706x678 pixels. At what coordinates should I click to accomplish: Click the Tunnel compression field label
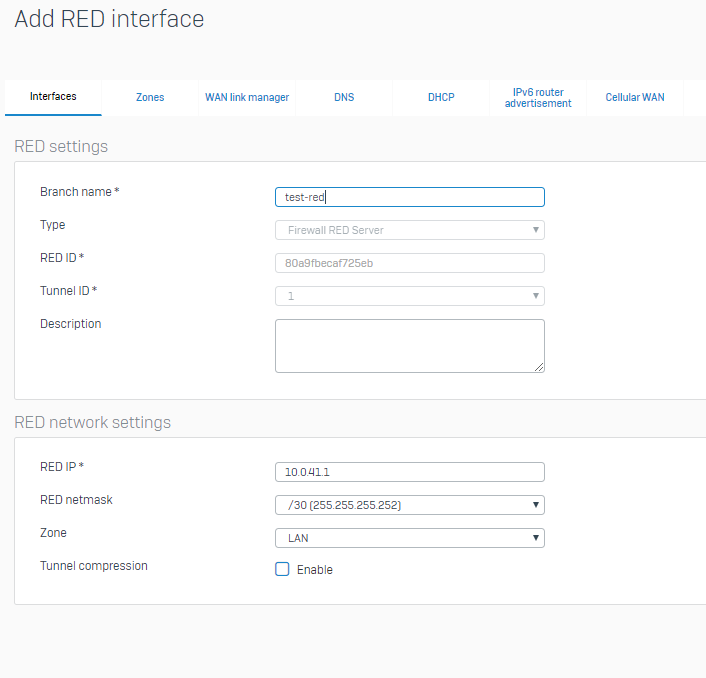[x=94, y=566]
